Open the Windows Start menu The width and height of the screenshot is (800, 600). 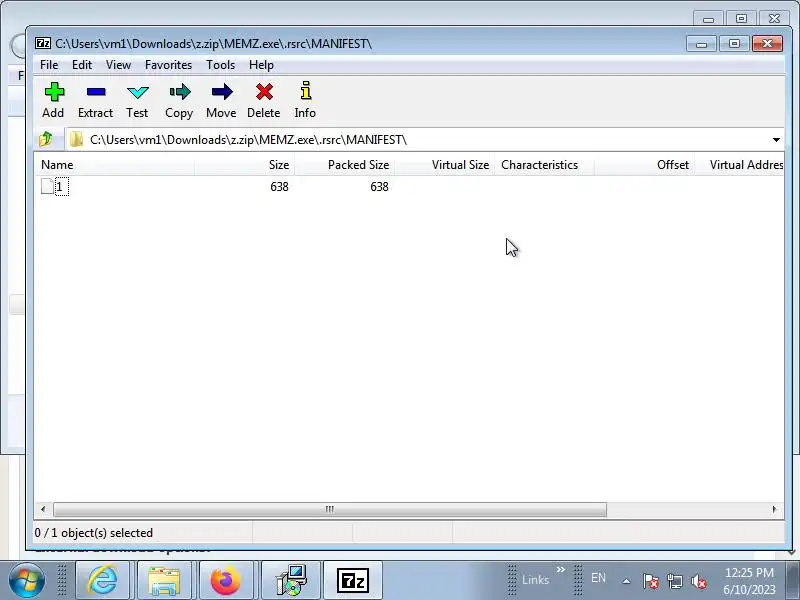(x=26, y=580)
